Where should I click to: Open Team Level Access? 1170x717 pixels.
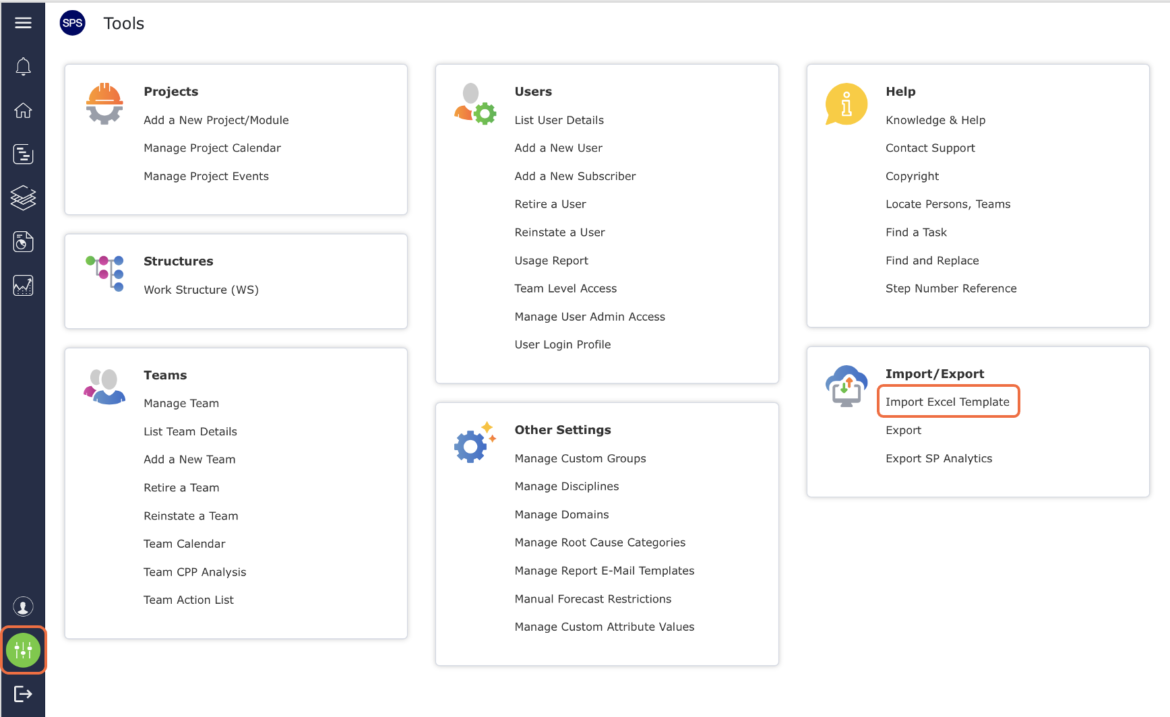coord(566,288)
